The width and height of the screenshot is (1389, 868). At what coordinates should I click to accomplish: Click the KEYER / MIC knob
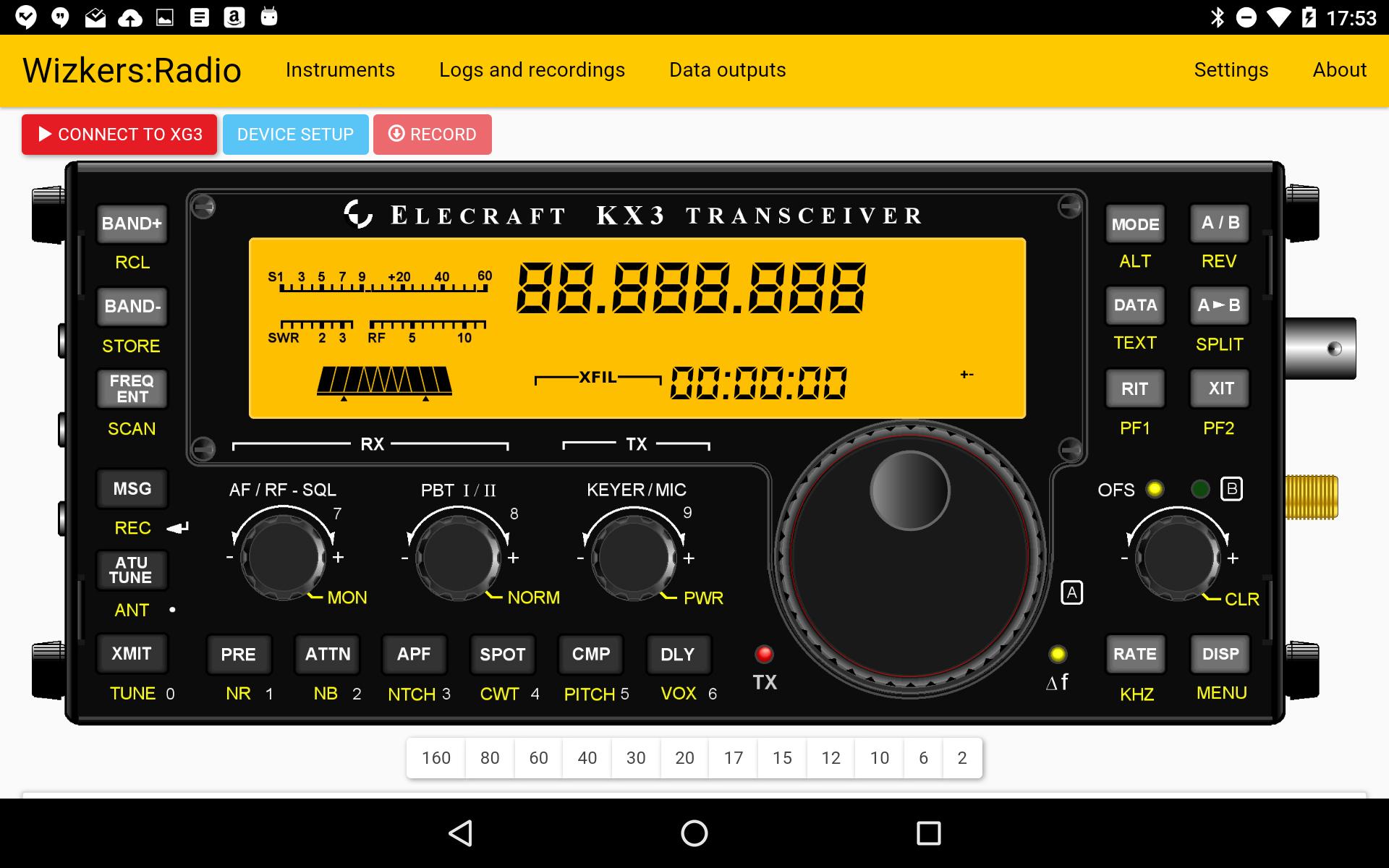click(x=634, y=558)
